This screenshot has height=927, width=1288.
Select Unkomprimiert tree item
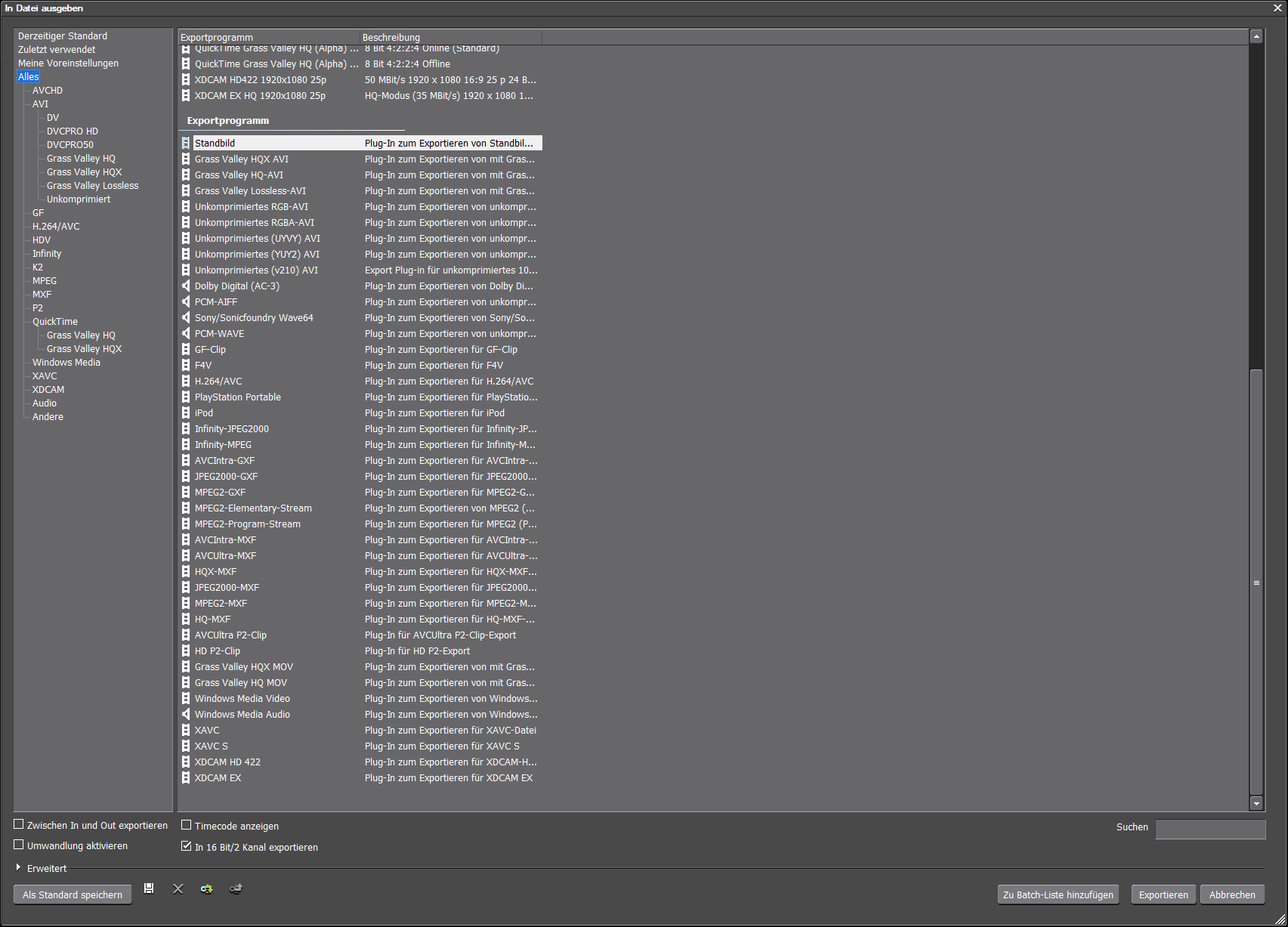(x=79, y=199)
